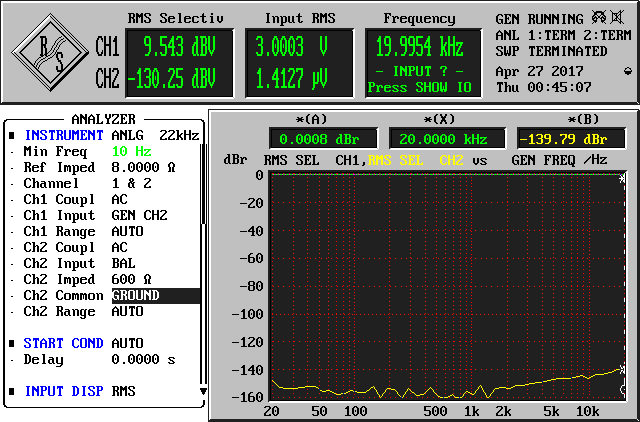Click the Frequency reading 19.9954 kHz
Viewport: 640px width, 422px height.
420,48
